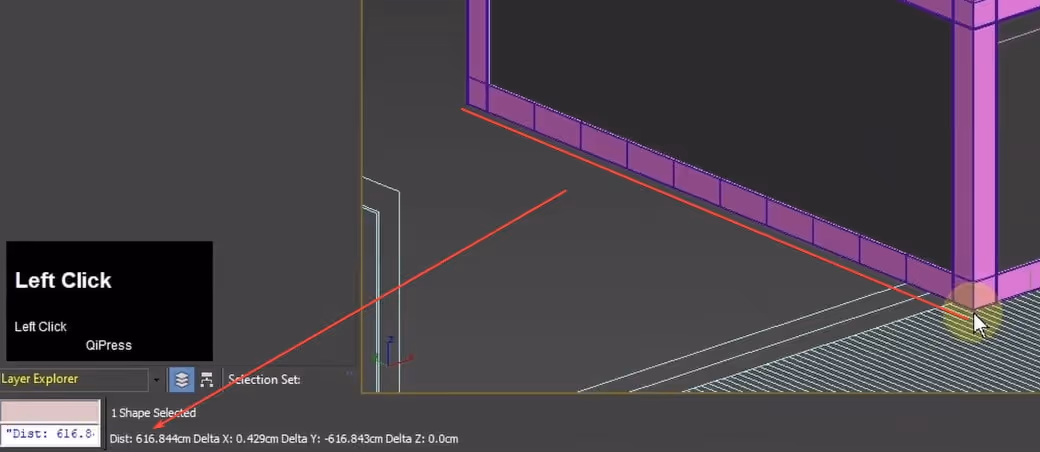The image size is (1040, 452).
Task: Toggle the highlighted layer stack icon
Action: (182, 380)
